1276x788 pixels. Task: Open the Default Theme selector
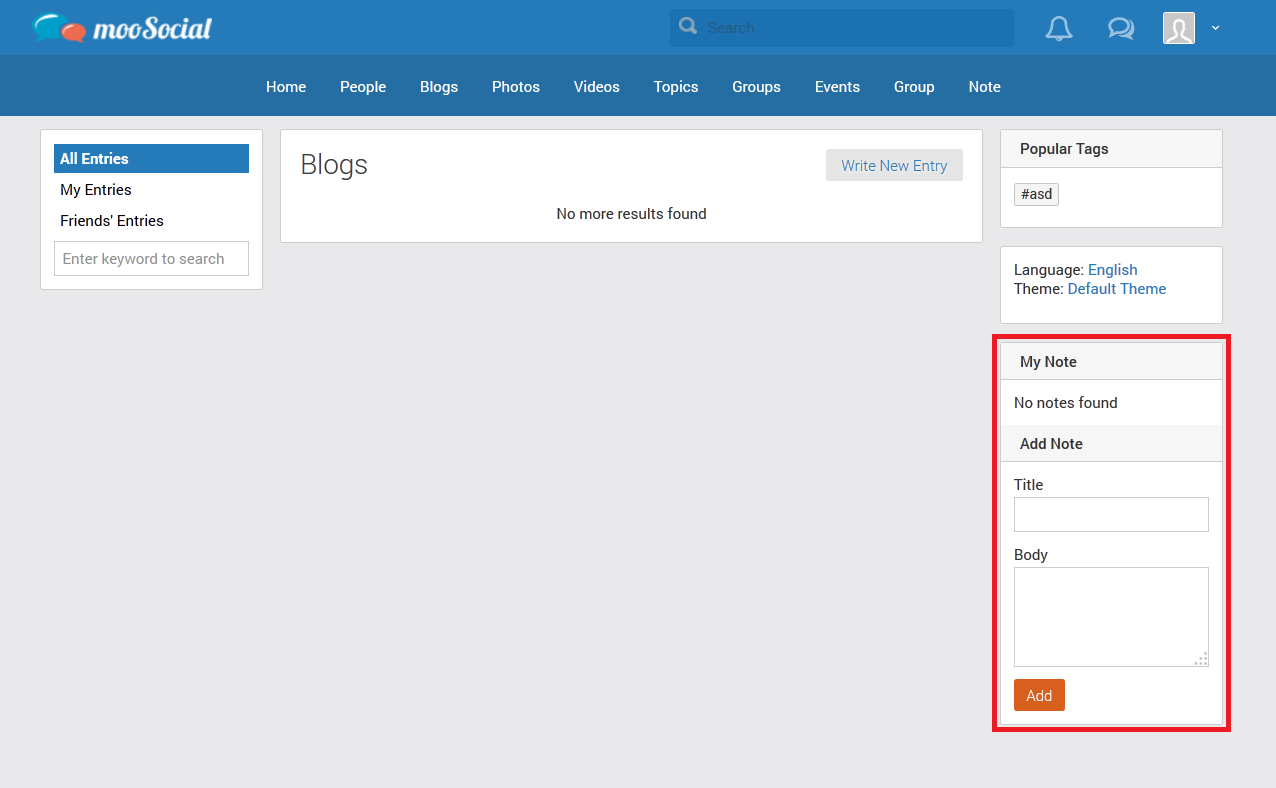(1116, 289)
